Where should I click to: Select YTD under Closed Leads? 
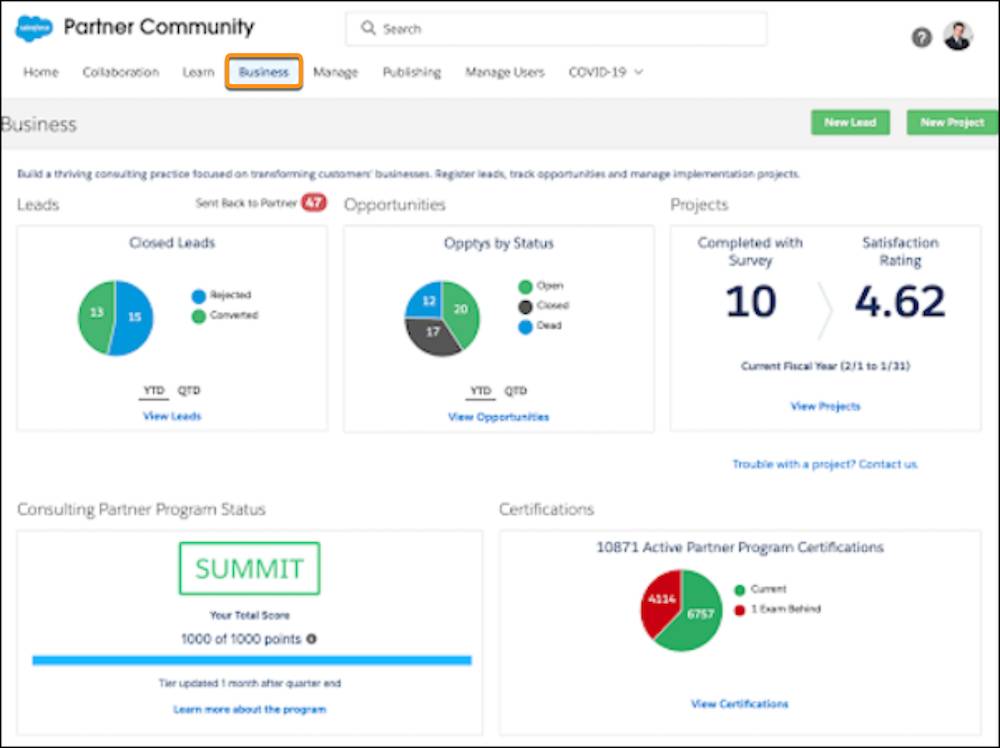(154, 390)
